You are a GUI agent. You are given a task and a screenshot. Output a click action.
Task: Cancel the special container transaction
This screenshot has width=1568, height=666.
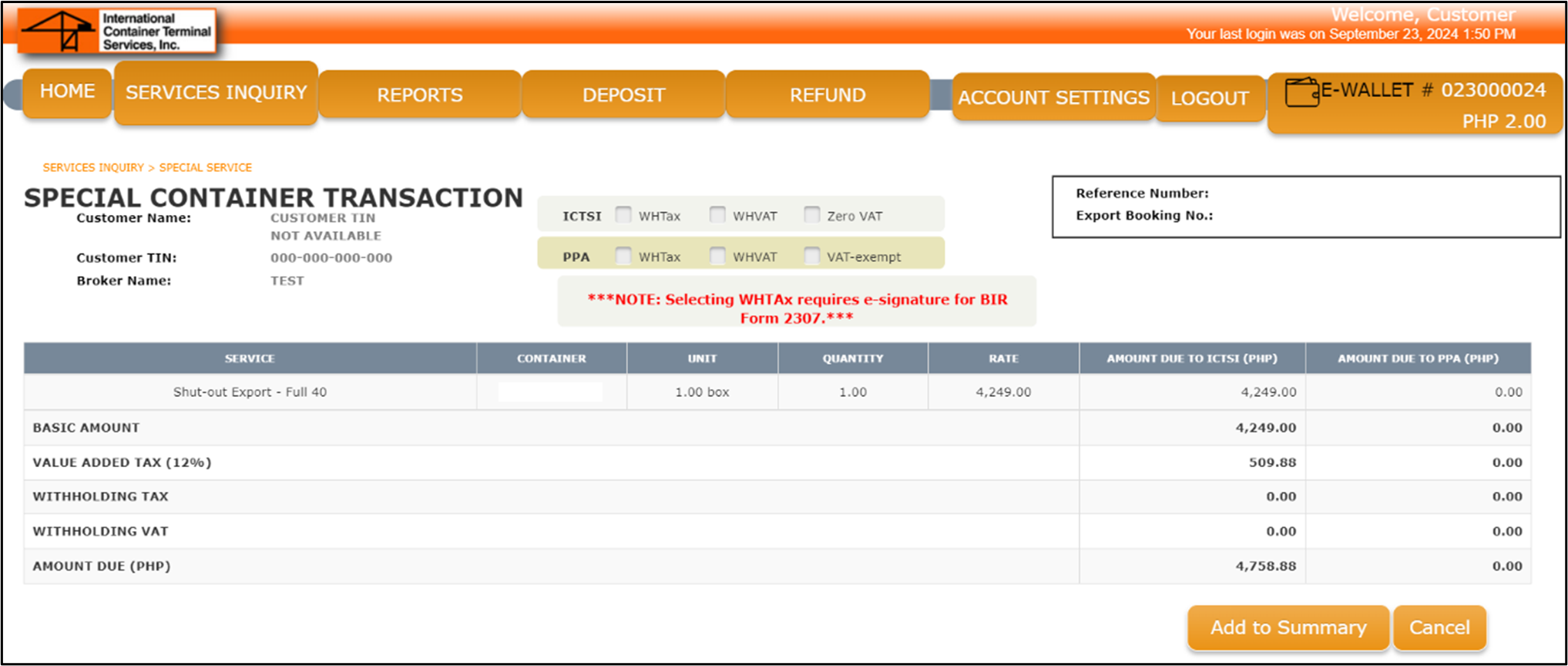coord(1439,627)
